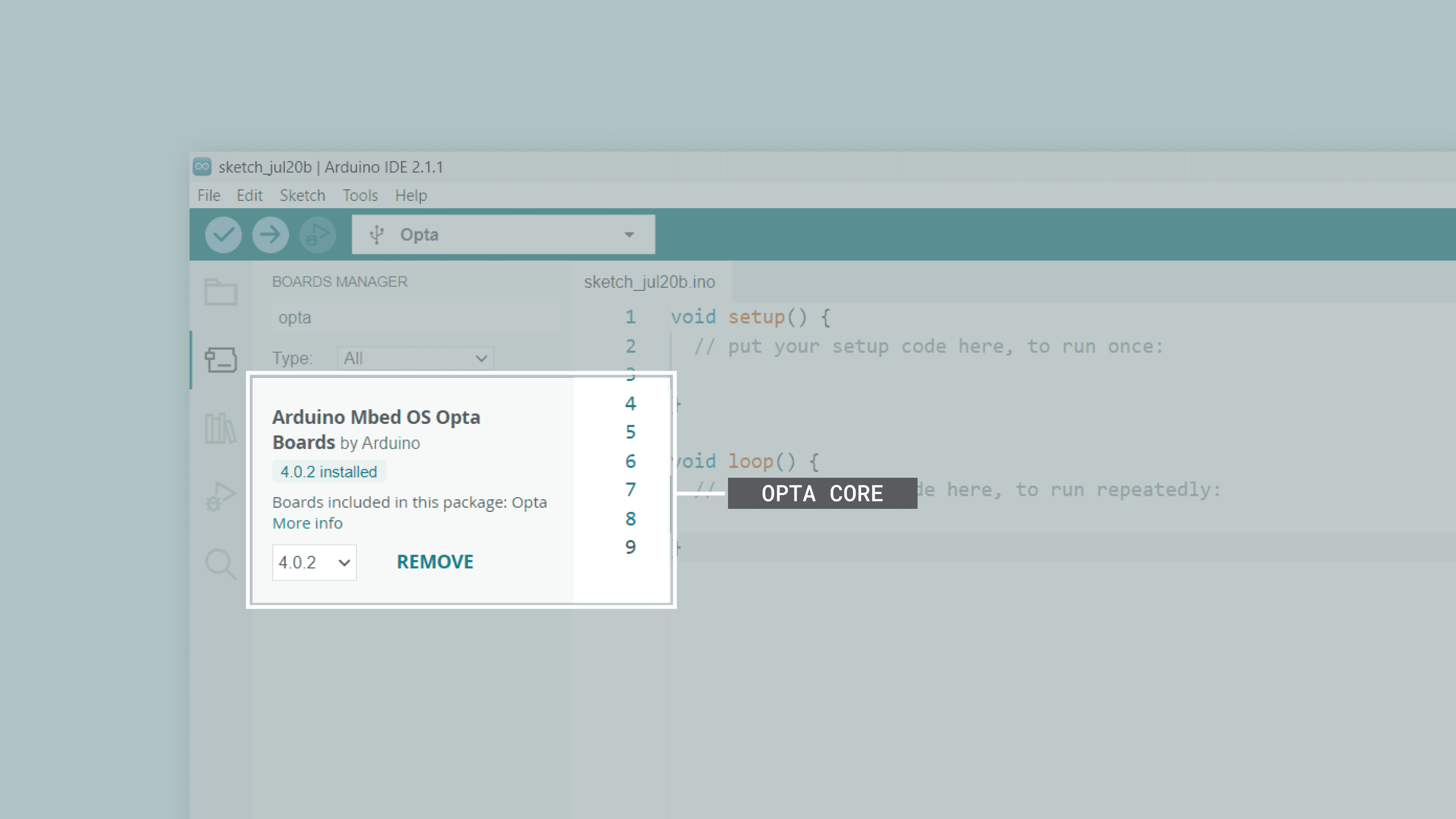Open the Sketchbook folder sidebar icon

point(220,292)
